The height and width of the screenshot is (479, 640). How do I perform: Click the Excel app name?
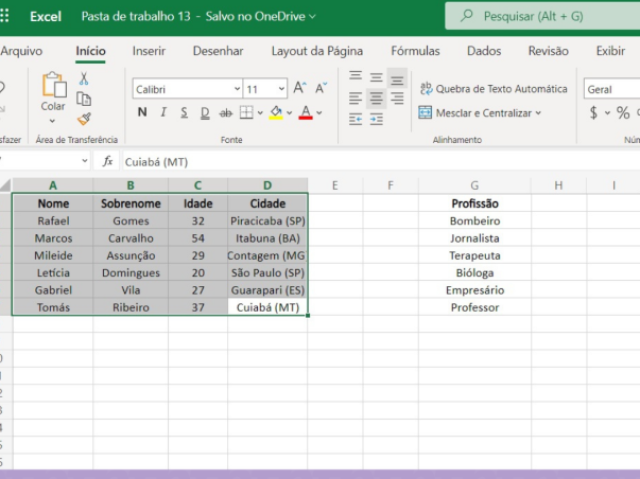pos(46,16)
